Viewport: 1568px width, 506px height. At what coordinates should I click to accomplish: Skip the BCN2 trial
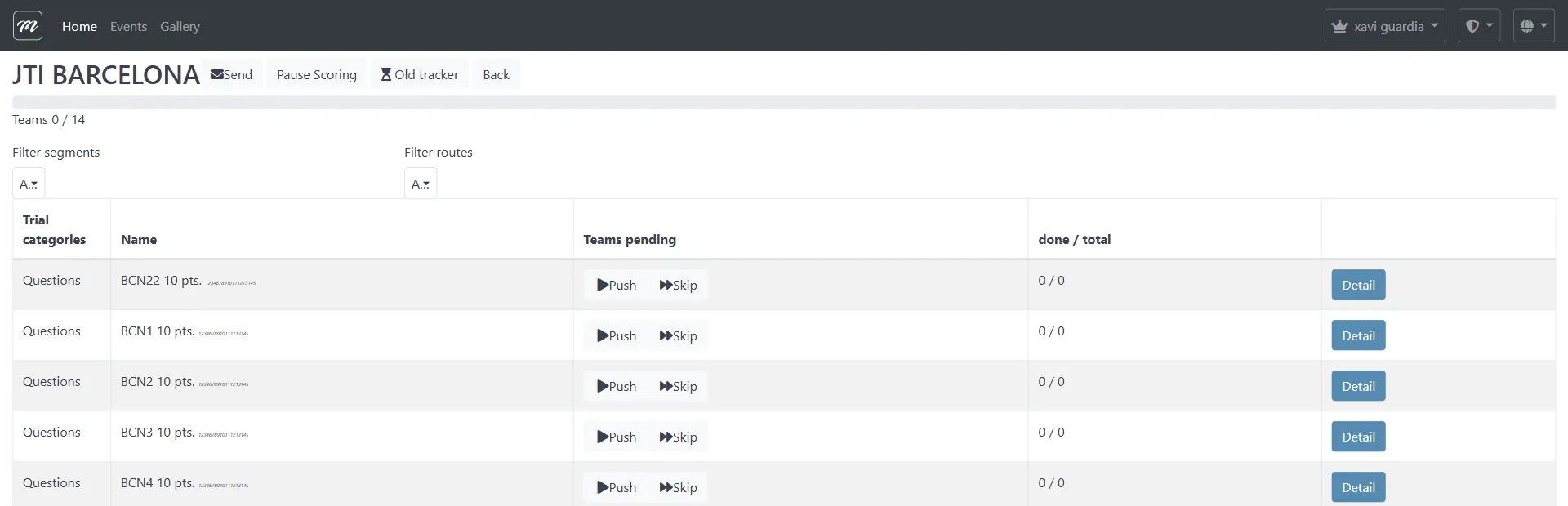point(678,386)
